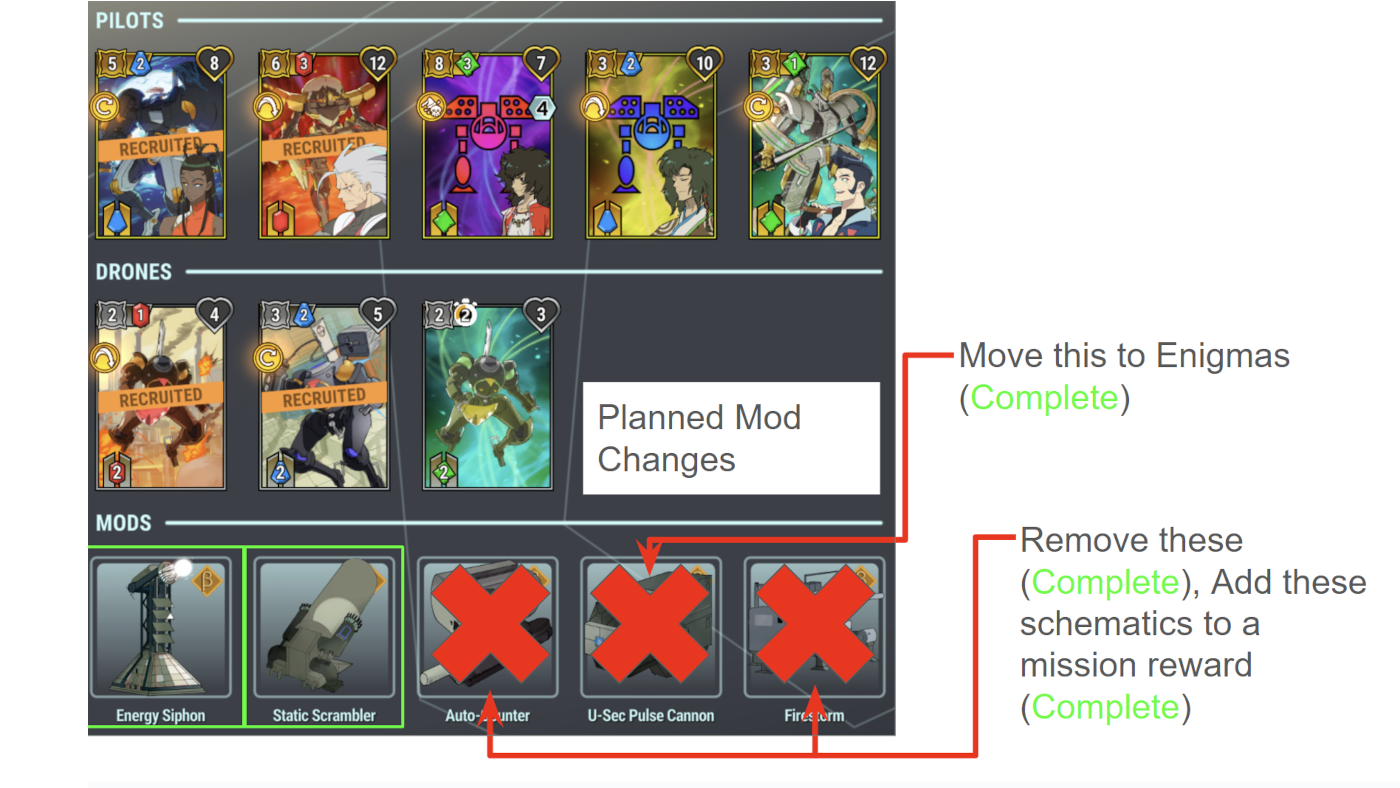The height and width of the screenshot is (788, 1400).
Task: Select the Energy Siphon mod icon
Action: tap(161, 627)
